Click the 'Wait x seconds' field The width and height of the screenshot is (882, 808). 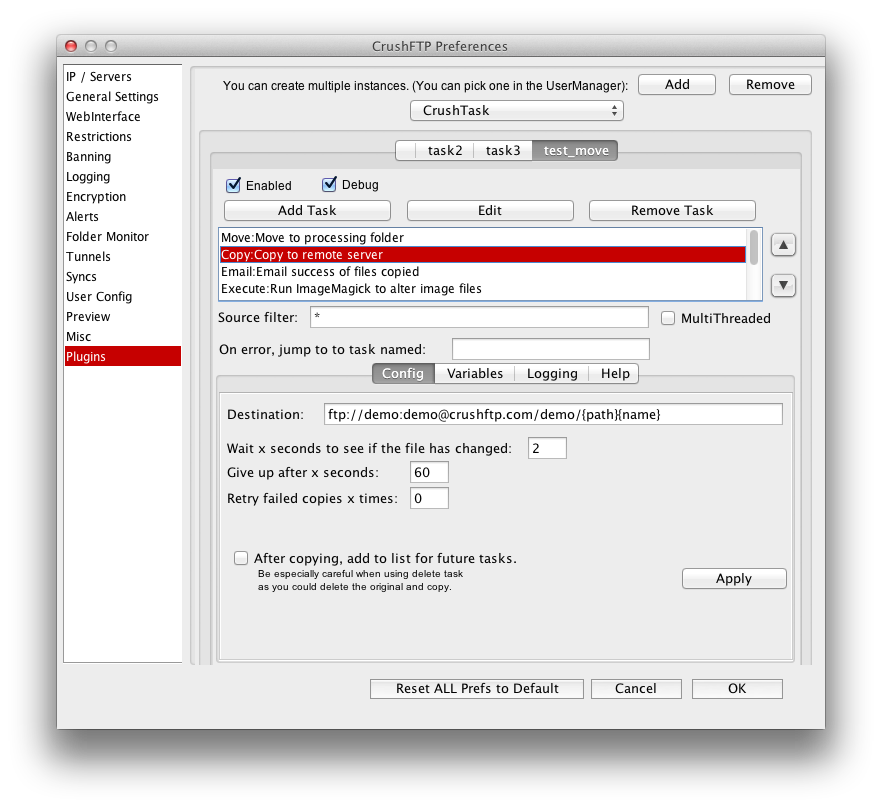click(x=547, y=448)
